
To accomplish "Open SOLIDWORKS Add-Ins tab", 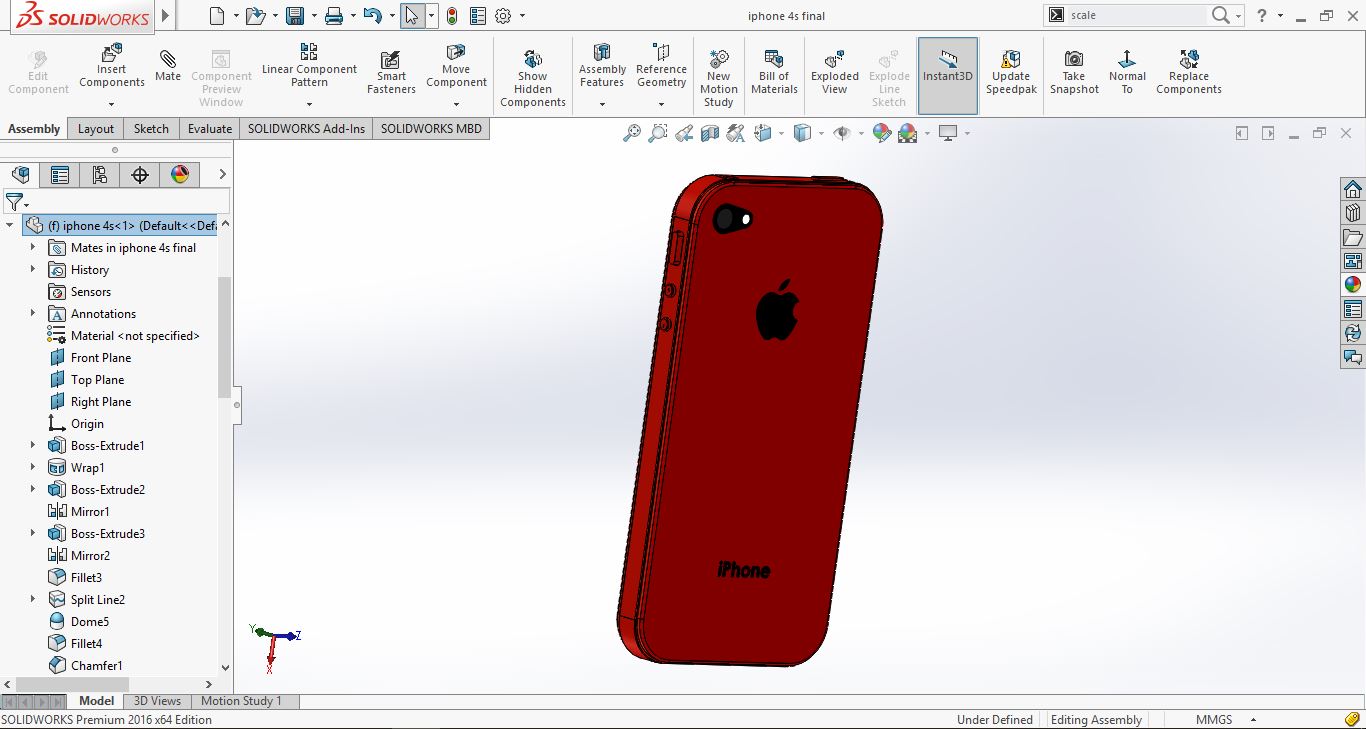I will click(306, 128).
